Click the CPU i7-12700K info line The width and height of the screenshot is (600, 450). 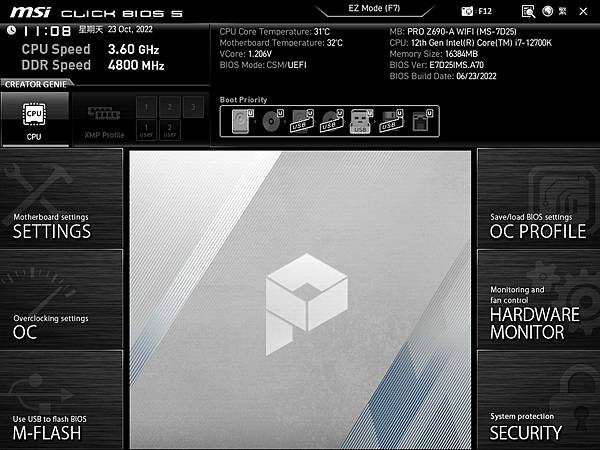point(471,43)
